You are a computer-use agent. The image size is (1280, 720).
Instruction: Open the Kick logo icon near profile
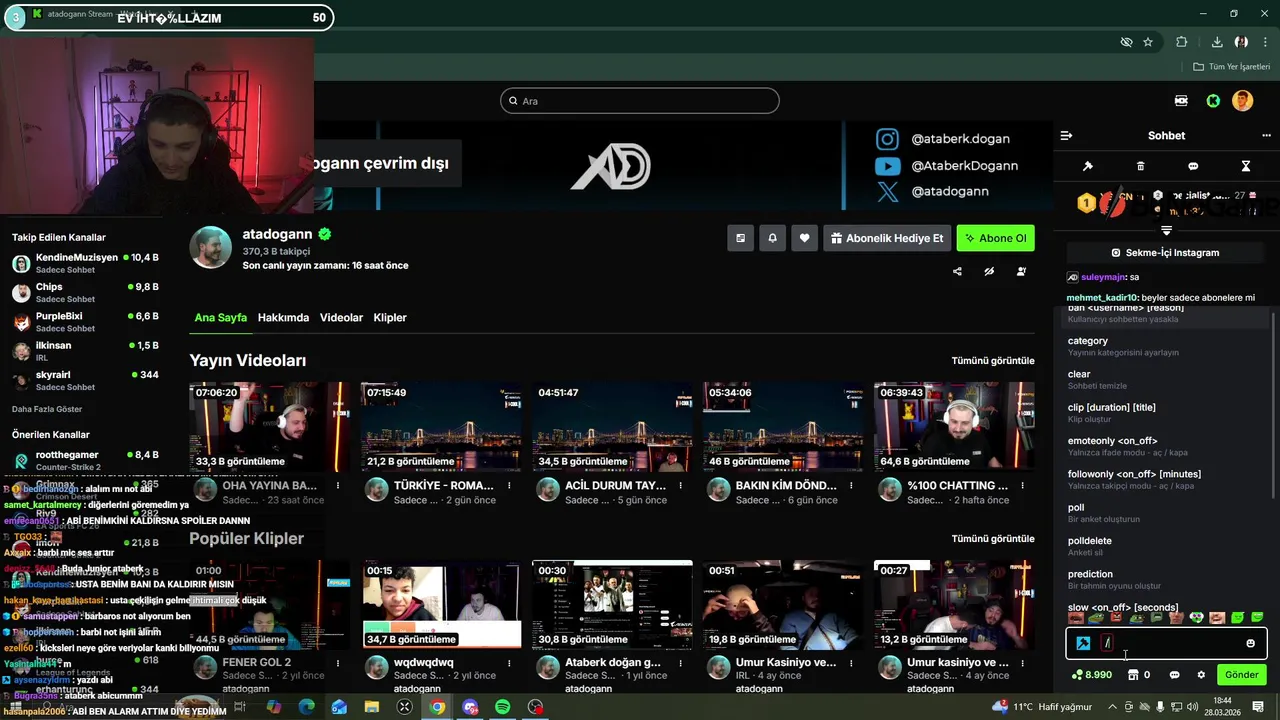1213,101
